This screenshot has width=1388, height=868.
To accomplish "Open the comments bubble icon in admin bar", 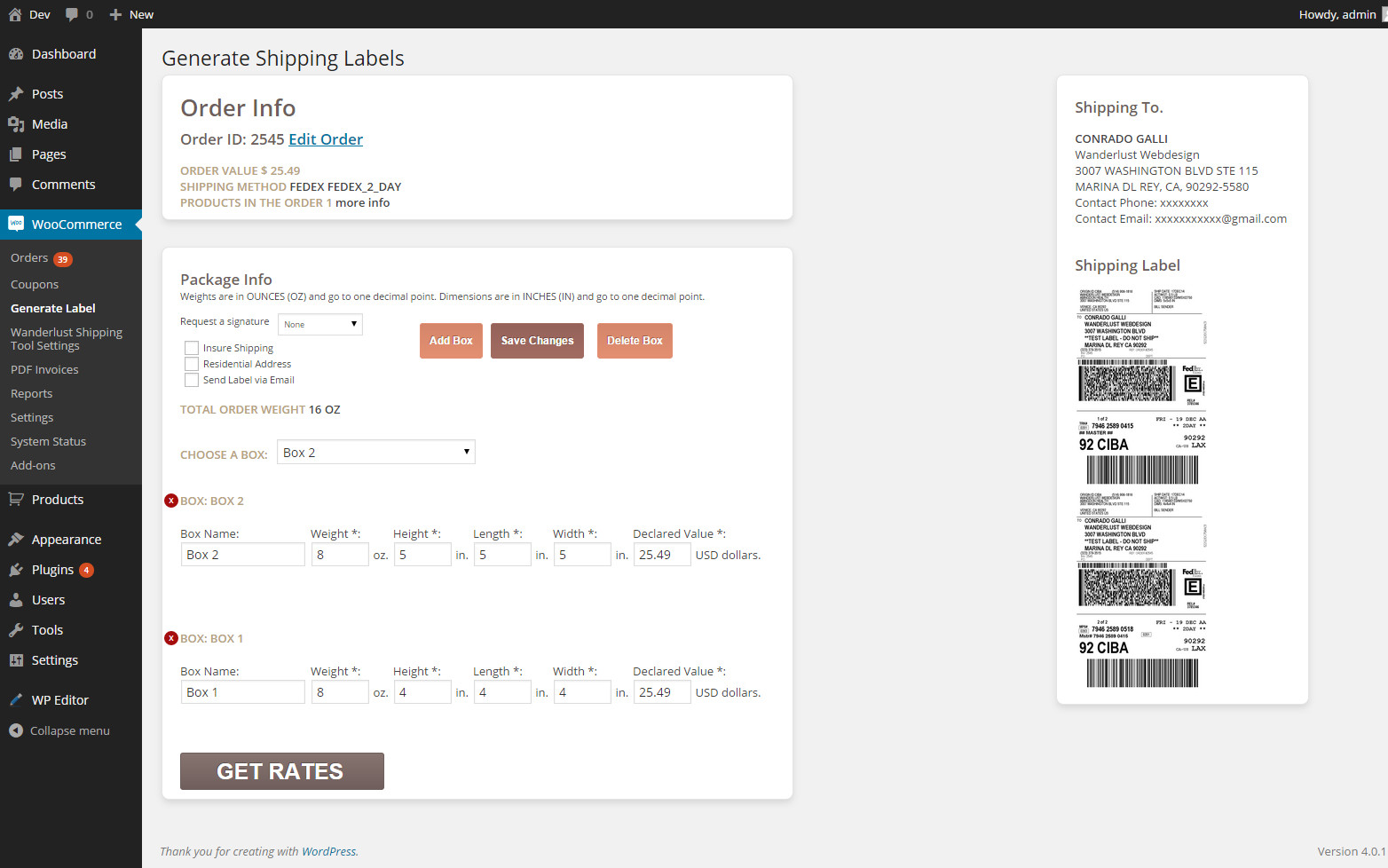I will tap(73, 14).
